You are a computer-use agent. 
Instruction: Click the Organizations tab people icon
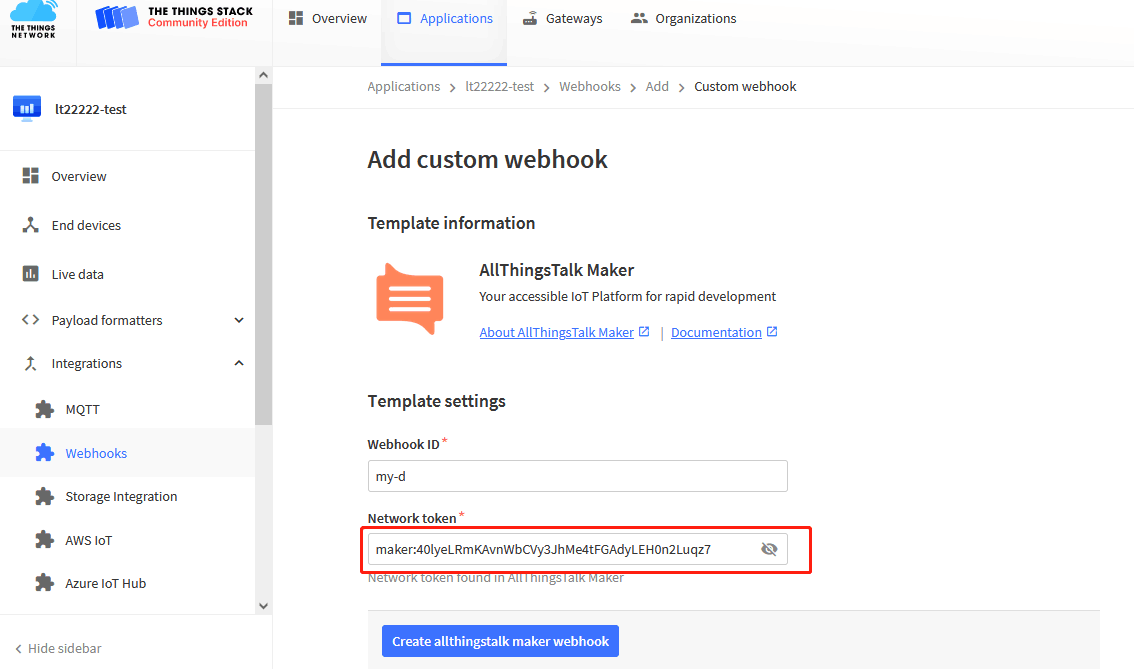click(x=639, y=18)
